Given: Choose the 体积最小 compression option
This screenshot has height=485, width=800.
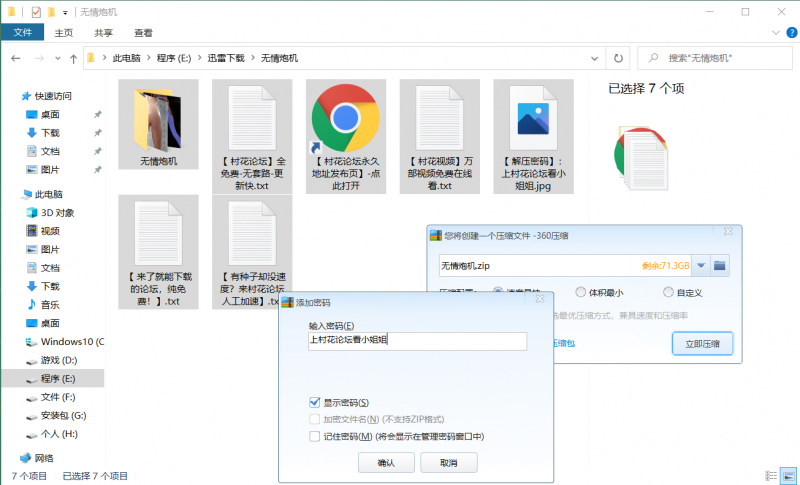Looking at the screenshot, I should [581, 292].
